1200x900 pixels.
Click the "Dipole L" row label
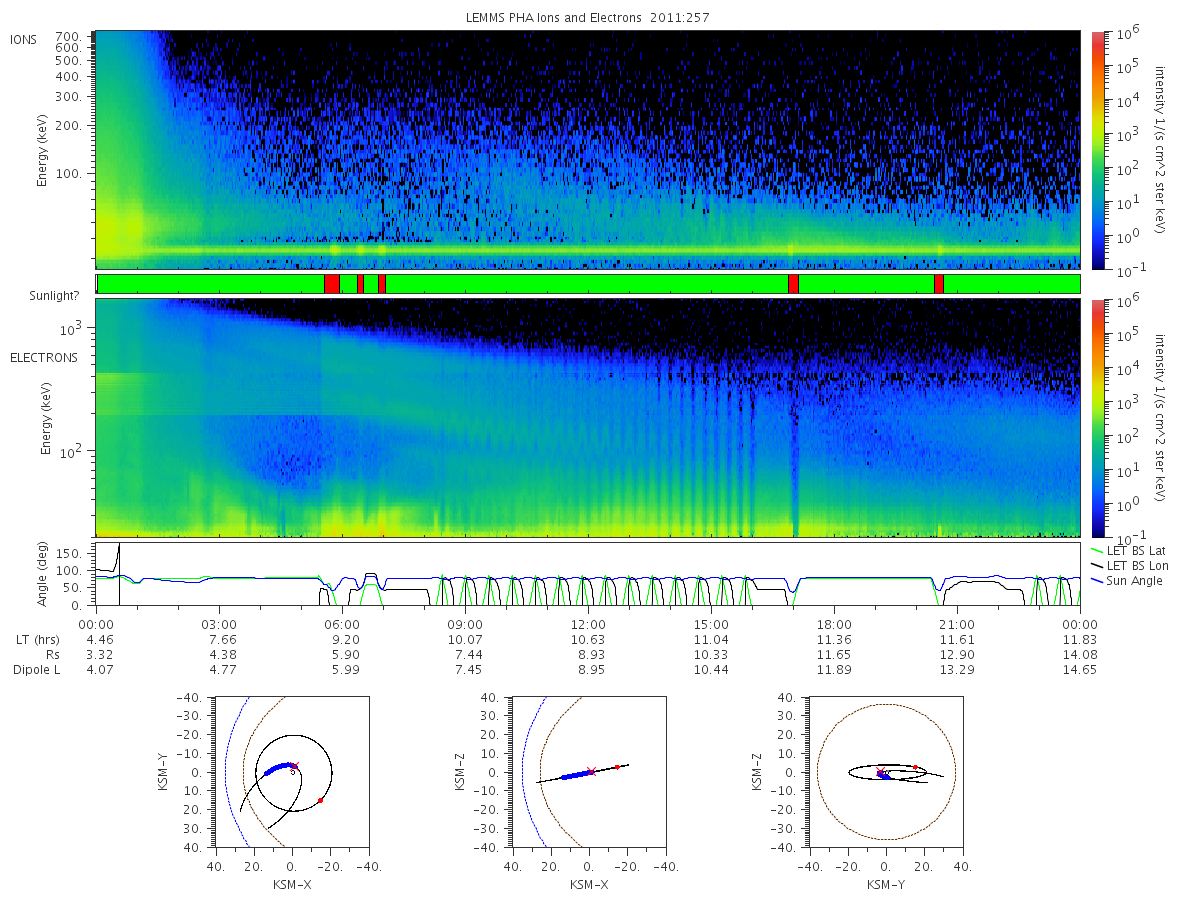pos(35,670)
